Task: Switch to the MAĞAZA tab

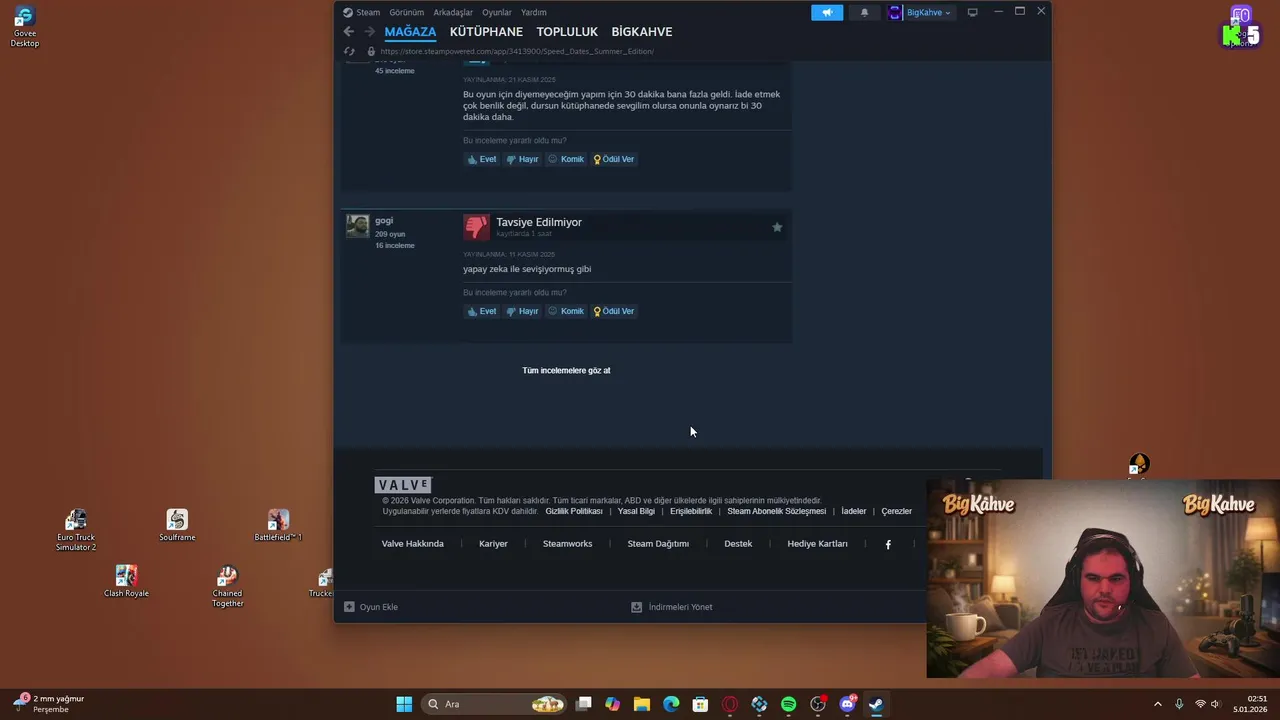Action: (x=410, y=32)
